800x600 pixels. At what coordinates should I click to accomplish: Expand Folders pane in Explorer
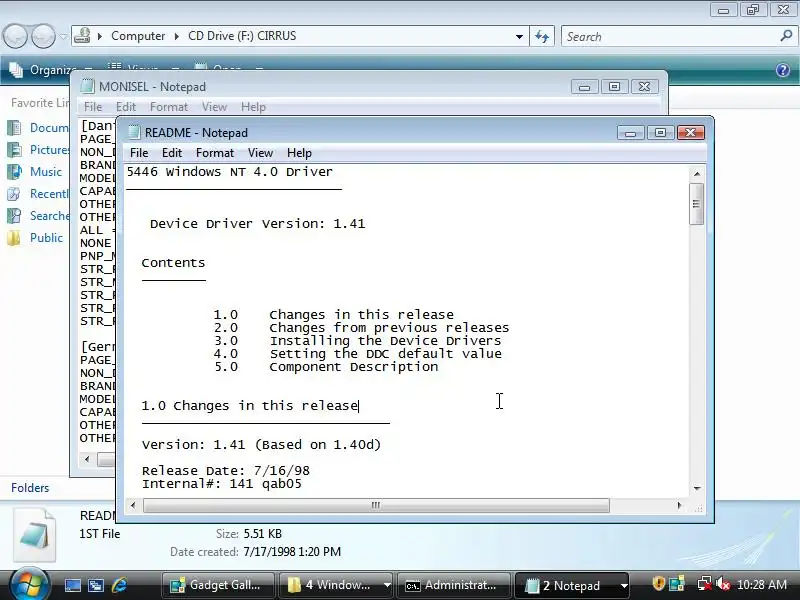pyautogui.click(x=30, y=488)
